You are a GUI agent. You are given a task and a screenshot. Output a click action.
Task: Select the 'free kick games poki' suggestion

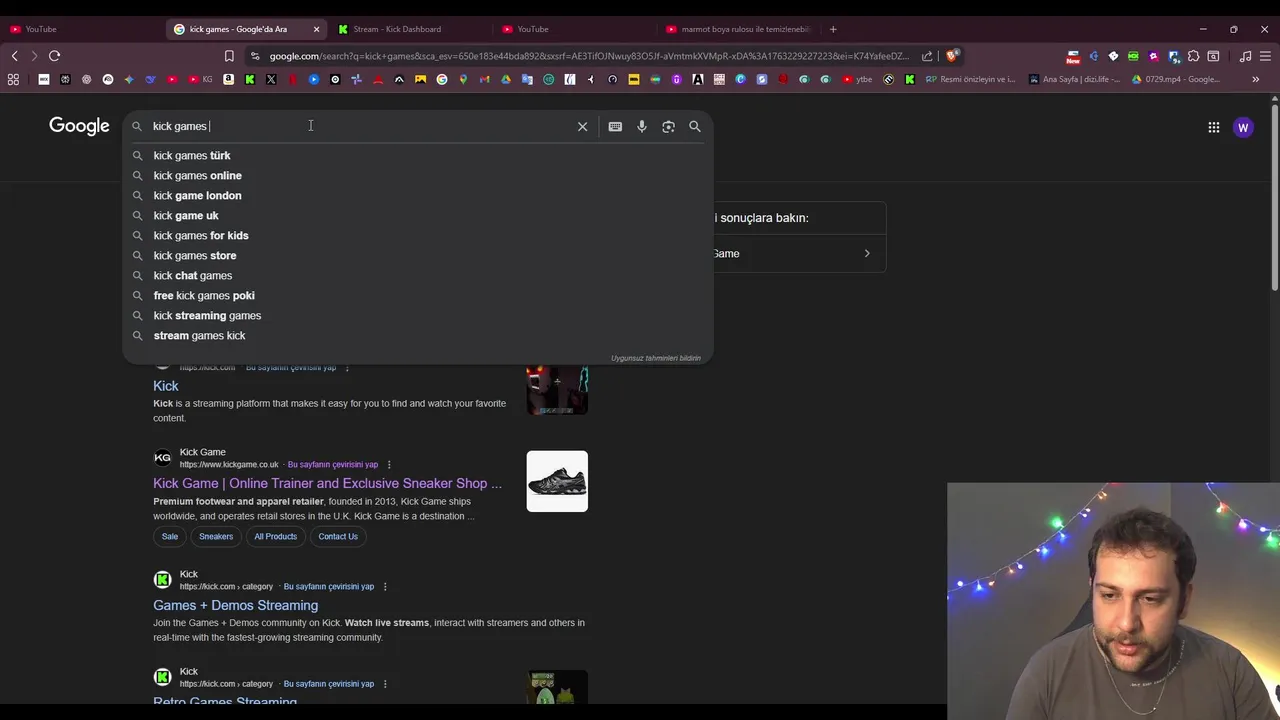click(418, 295)
